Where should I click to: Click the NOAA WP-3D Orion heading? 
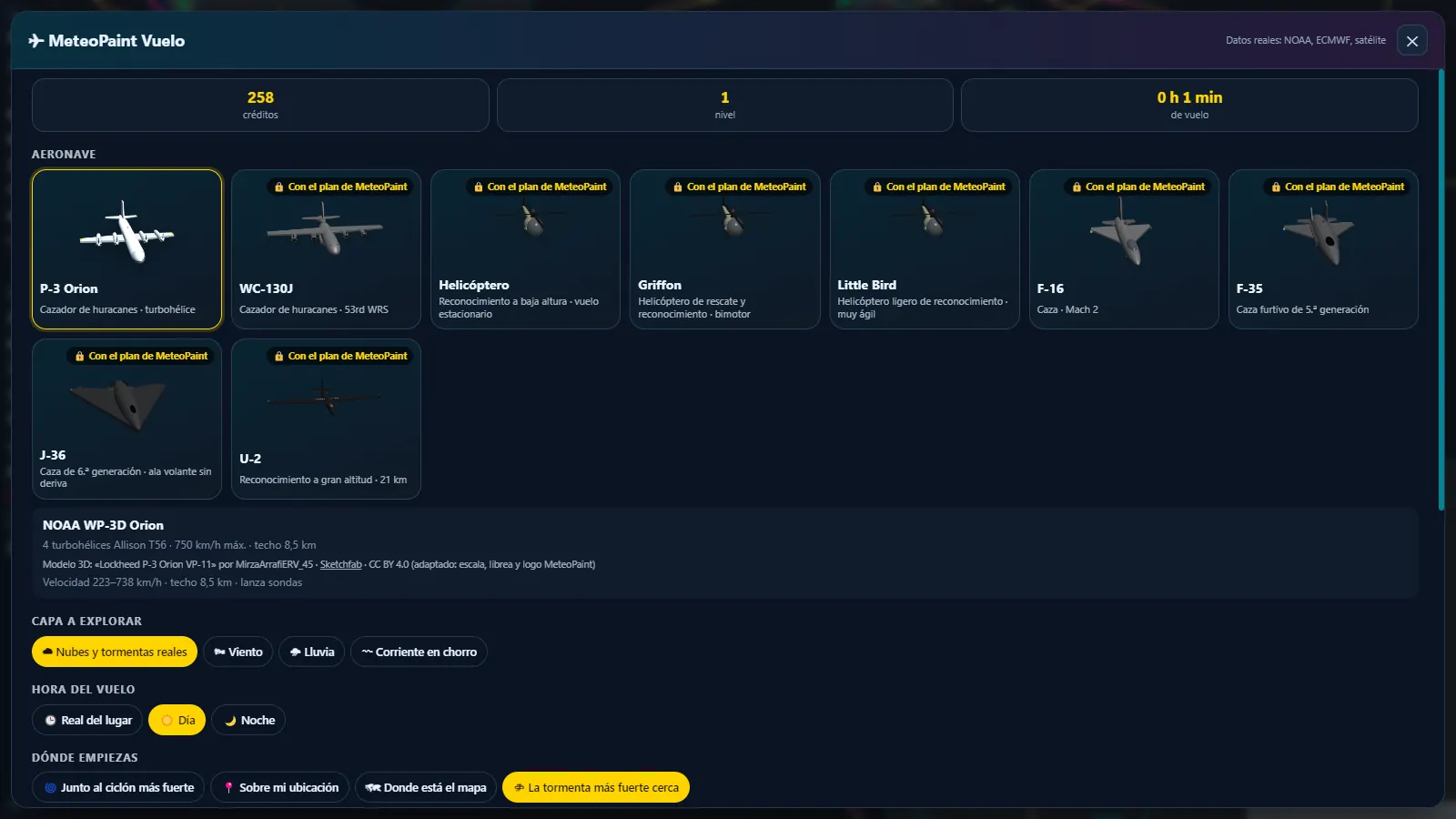[x=103, y=525]
